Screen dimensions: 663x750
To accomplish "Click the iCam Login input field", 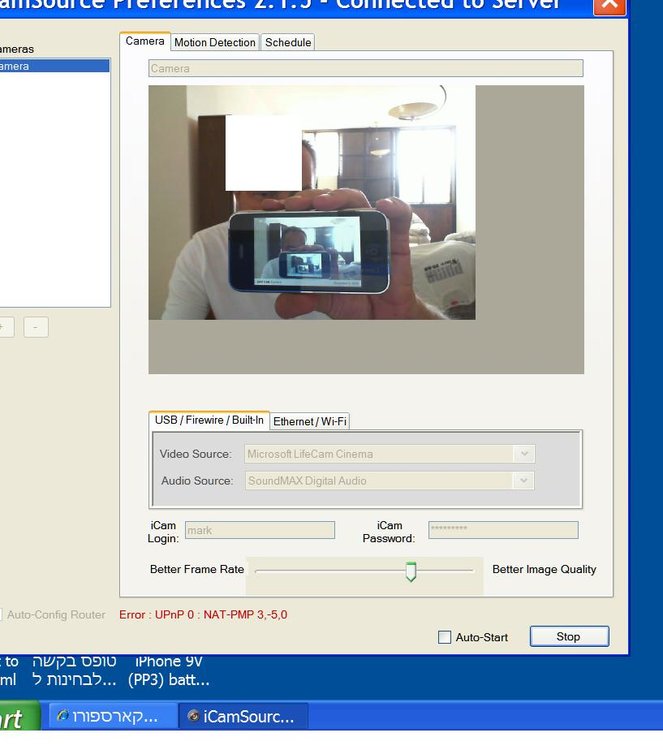I will point(260,530).
